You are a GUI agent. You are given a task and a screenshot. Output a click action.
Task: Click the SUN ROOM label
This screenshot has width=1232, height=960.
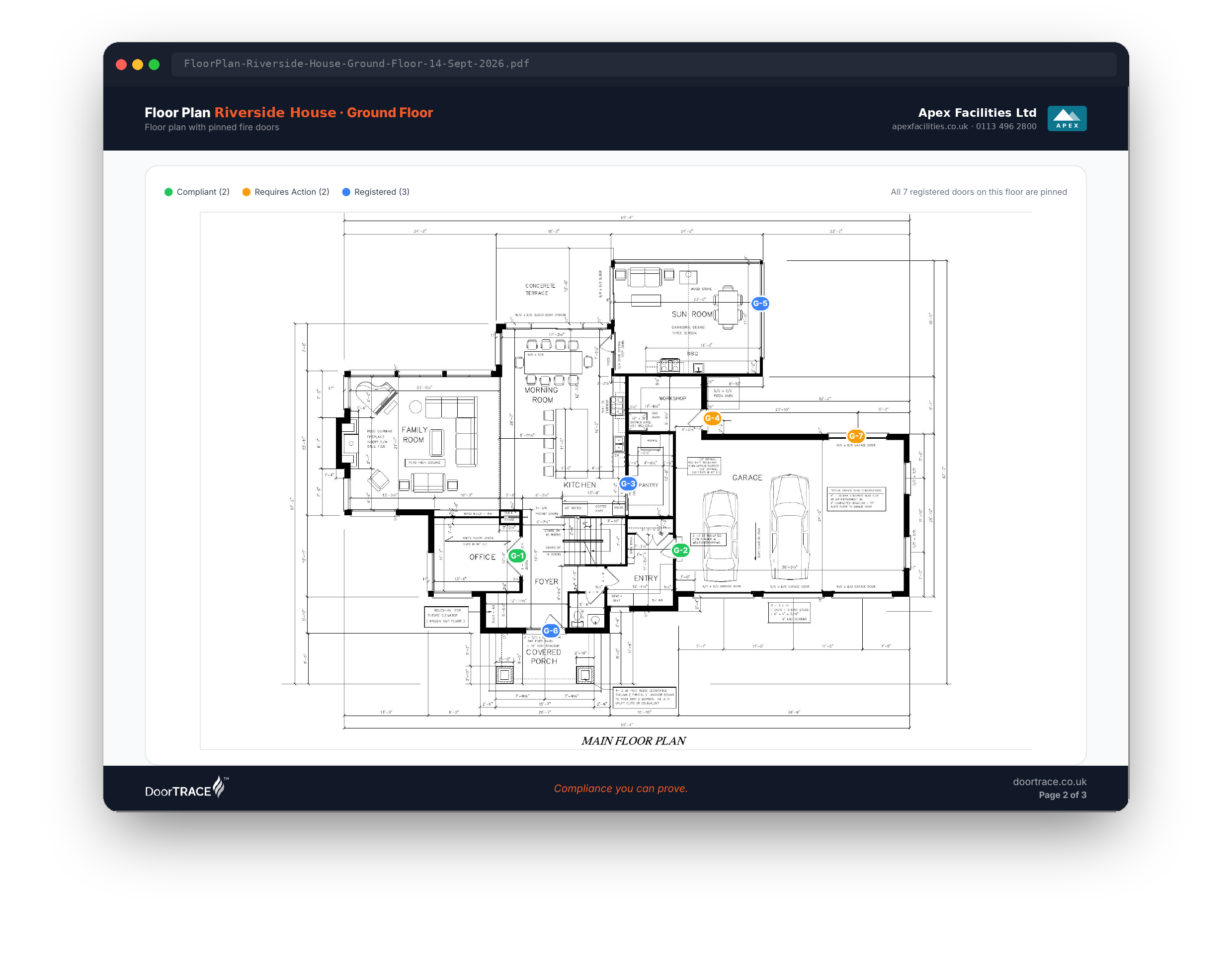[692, 314]
